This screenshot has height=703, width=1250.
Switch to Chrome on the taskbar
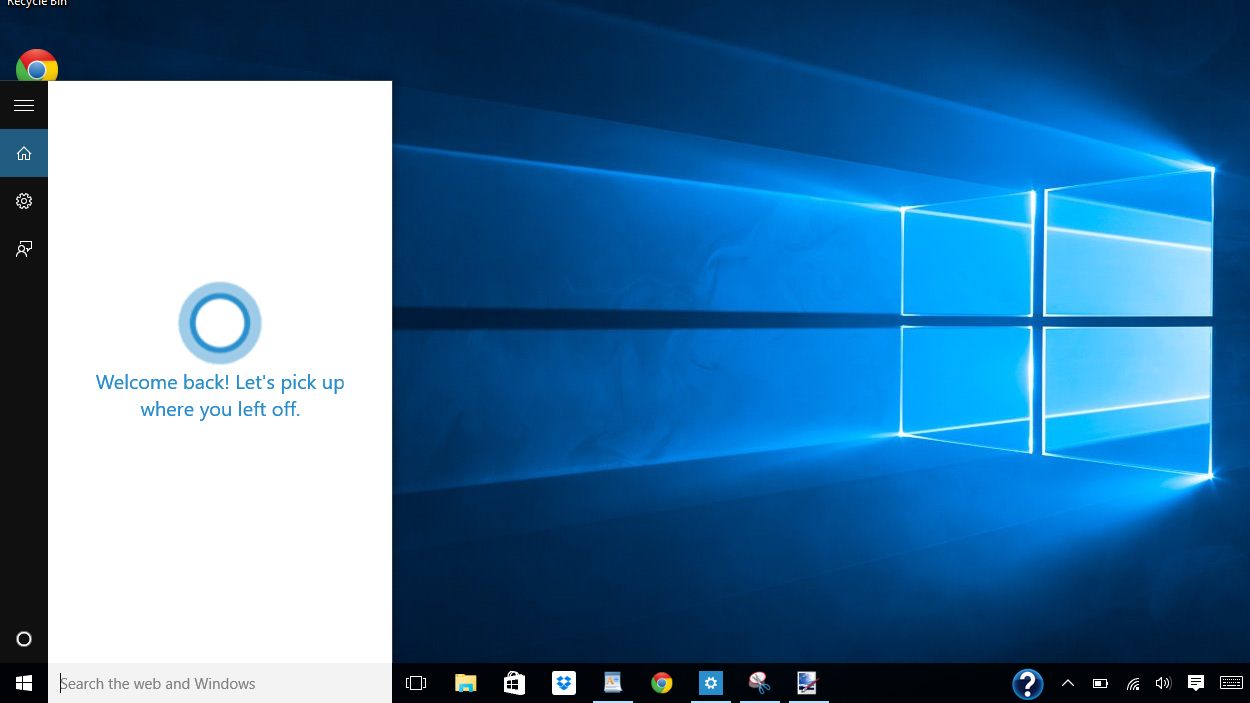point(661,684)
